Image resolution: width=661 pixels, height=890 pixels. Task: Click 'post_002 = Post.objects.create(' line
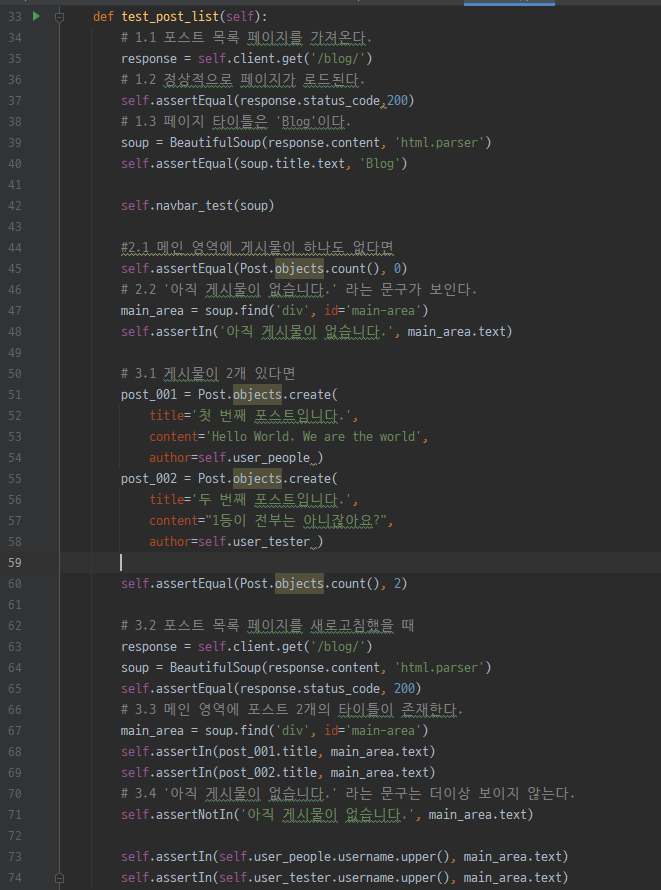tap(229, 478)
